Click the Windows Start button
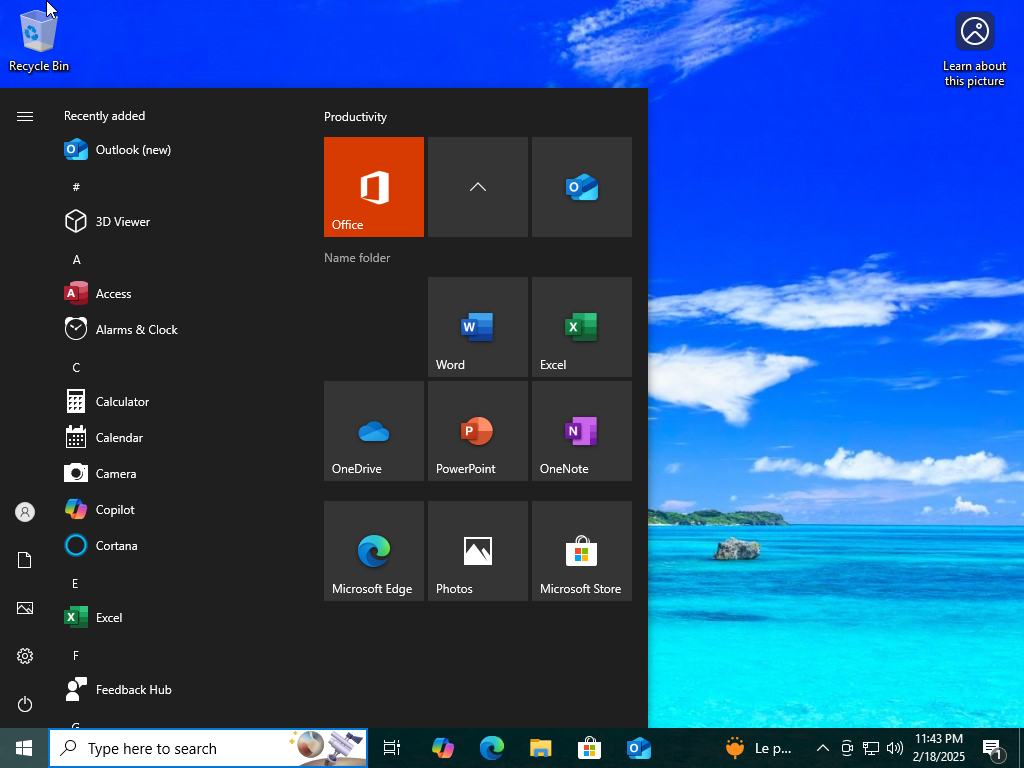Screen dimensions: 1024x768 (24, 748)
